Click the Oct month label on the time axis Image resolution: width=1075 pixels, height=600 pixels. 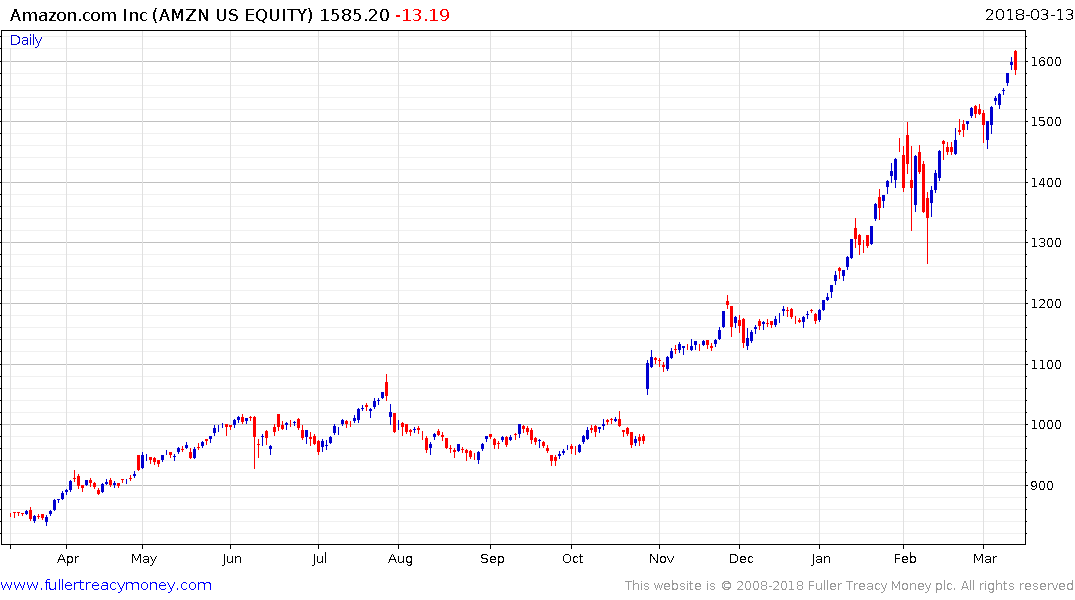(572, 559)
